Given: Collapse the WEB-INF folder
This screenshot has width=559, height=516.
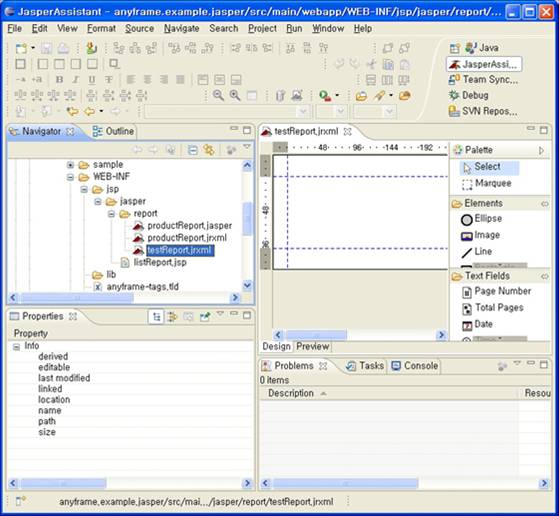Looking at the screenshot, I should [x=70, y=177].
